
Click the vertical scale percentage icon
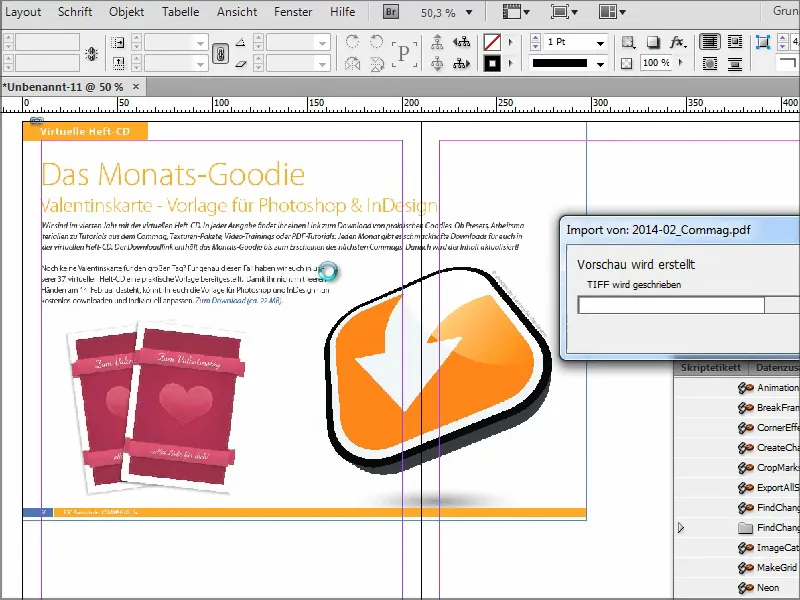pyautogui.click(x=118, y=64)
